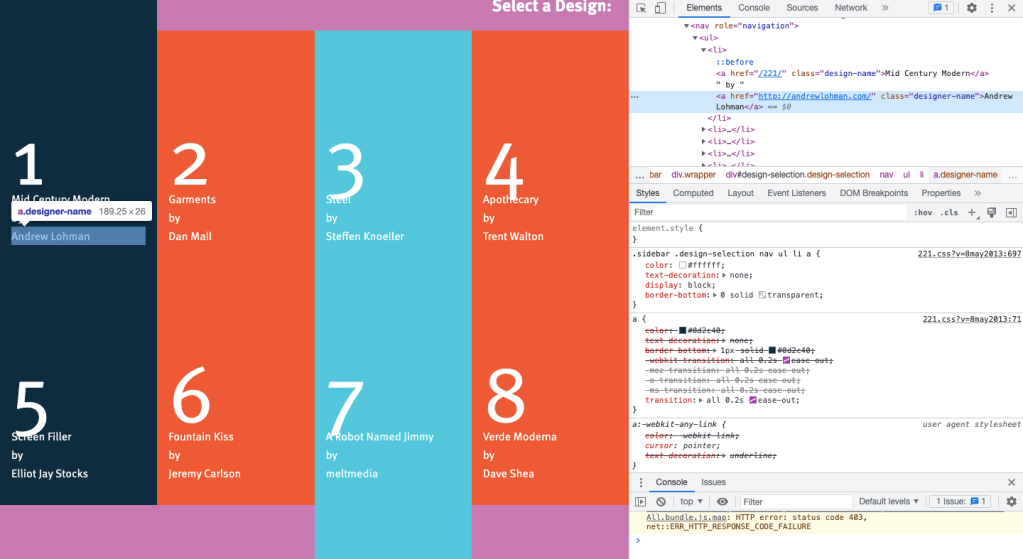The width and height of the screenshot is (1023, 559).
Task: Click the Dan Mall designer link
Action: (x=190, y=237)
